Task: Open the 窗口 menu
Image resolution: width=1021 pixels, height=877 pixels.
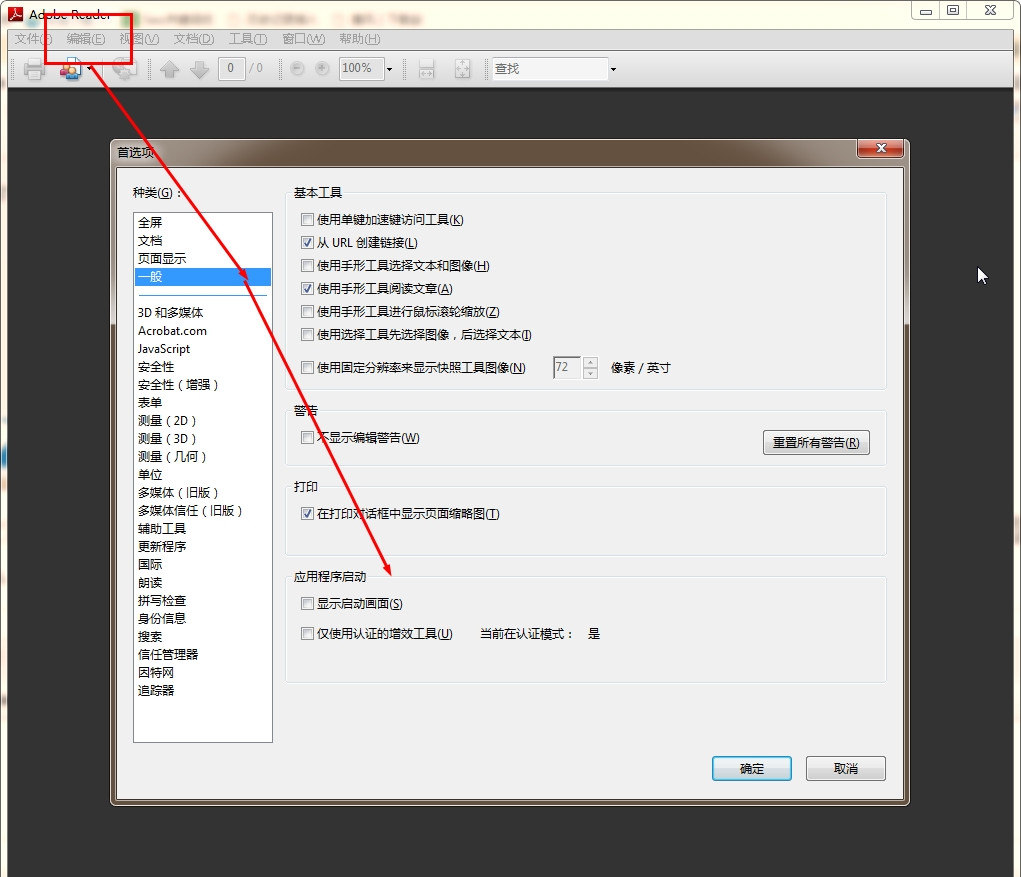Action: (303, 39)
